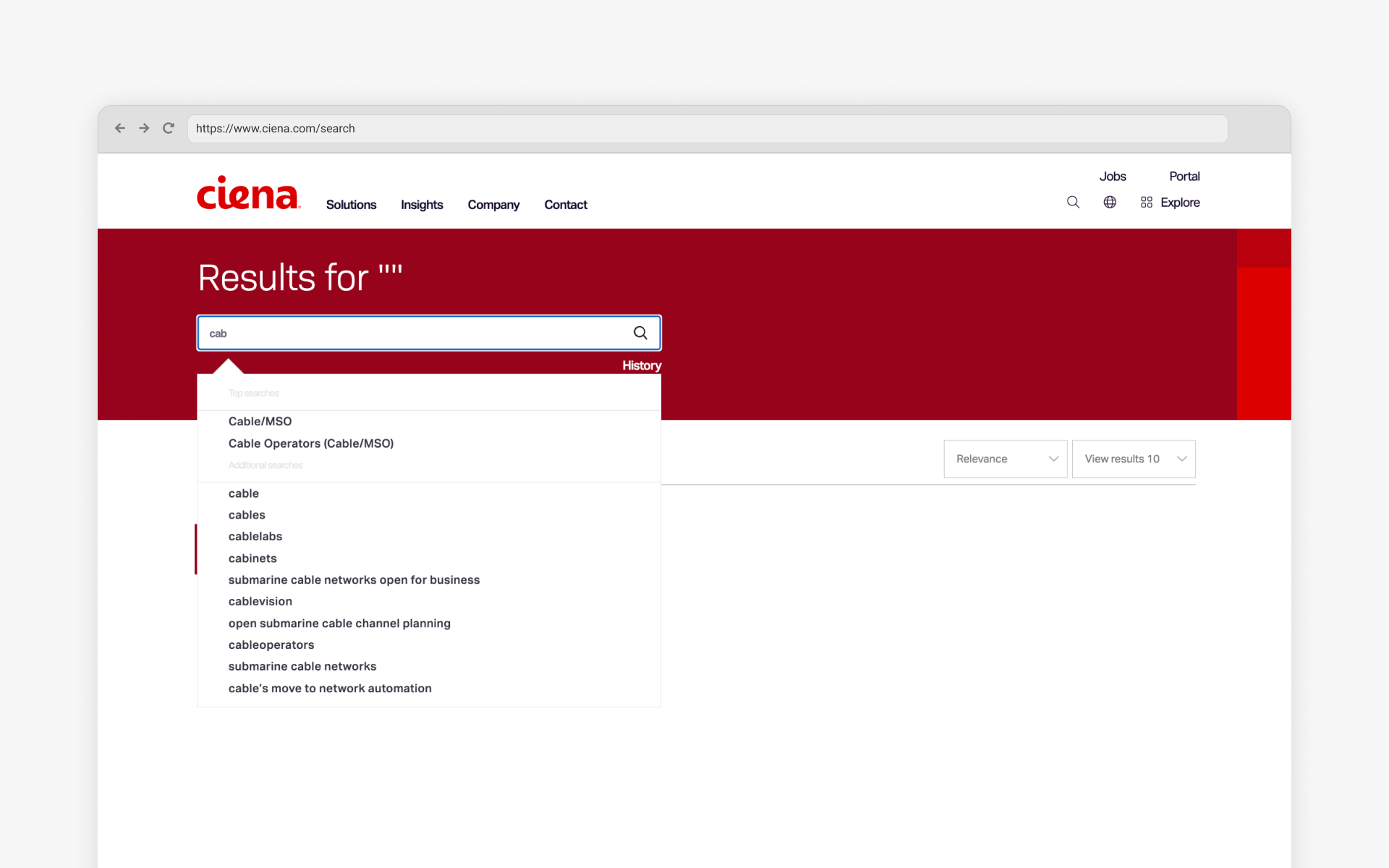Open the Relevance sorting dropdown

point(1005,459)
